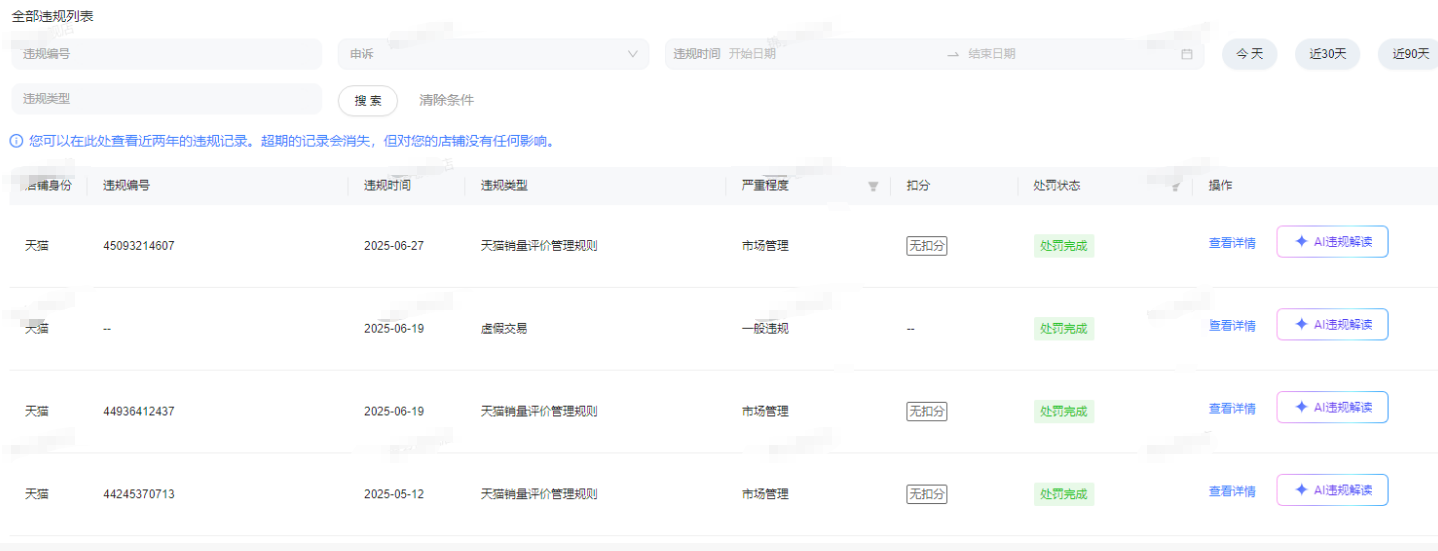Click the info icon beside the violation notice
The width and height of the screenshot is (1438, 551).
point(16,141)
